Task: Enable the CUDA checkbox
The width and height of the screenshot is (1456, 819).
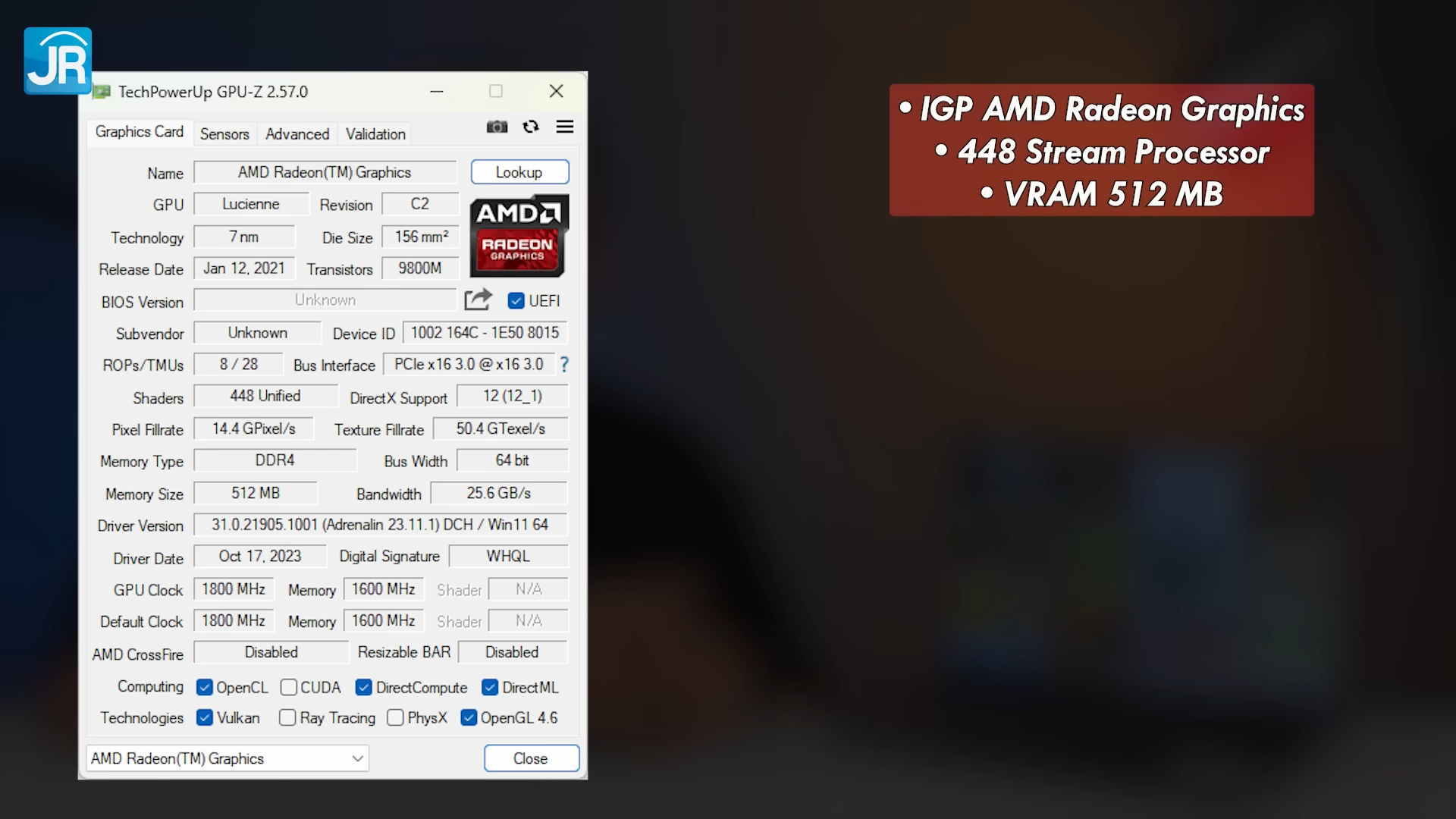Action: tap(289, 687)
